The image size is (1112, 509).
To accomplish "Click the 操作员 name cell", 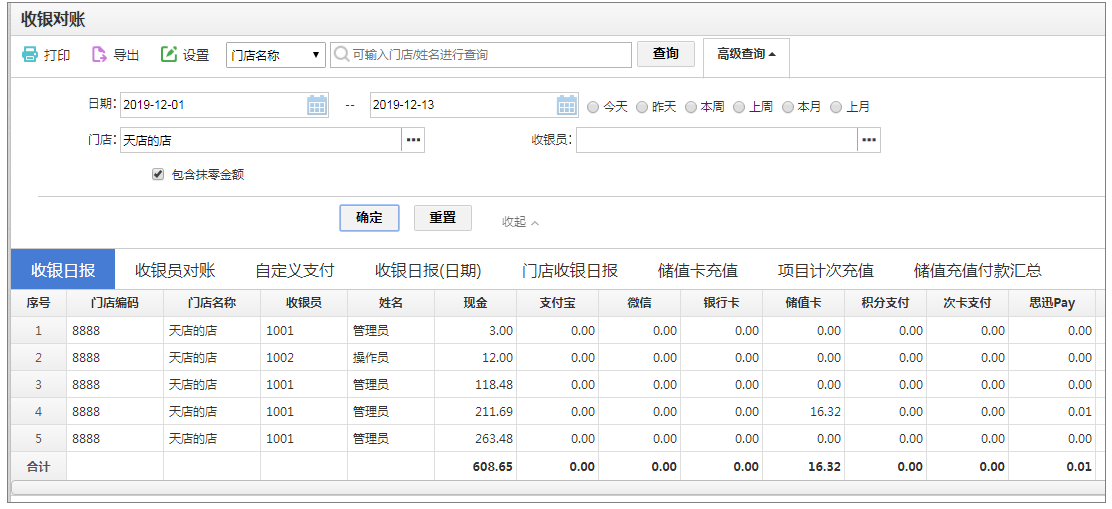I will pos(391,357).
